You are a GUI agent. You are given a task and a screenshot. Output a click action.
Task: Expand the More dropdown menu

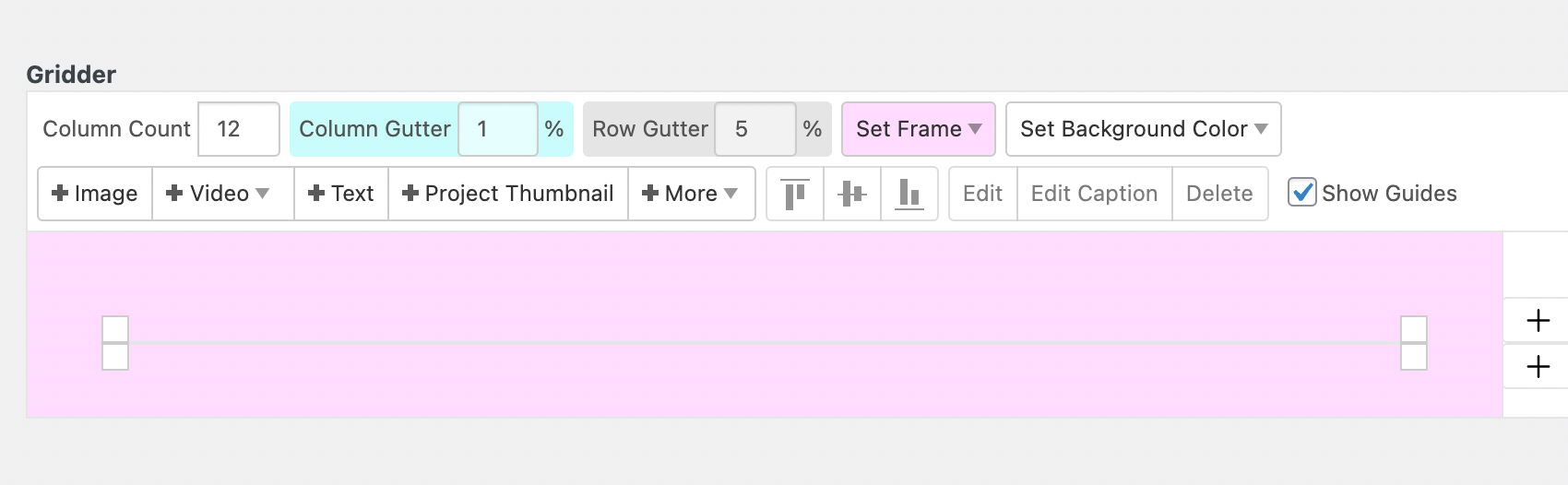(x=690, y=194)
